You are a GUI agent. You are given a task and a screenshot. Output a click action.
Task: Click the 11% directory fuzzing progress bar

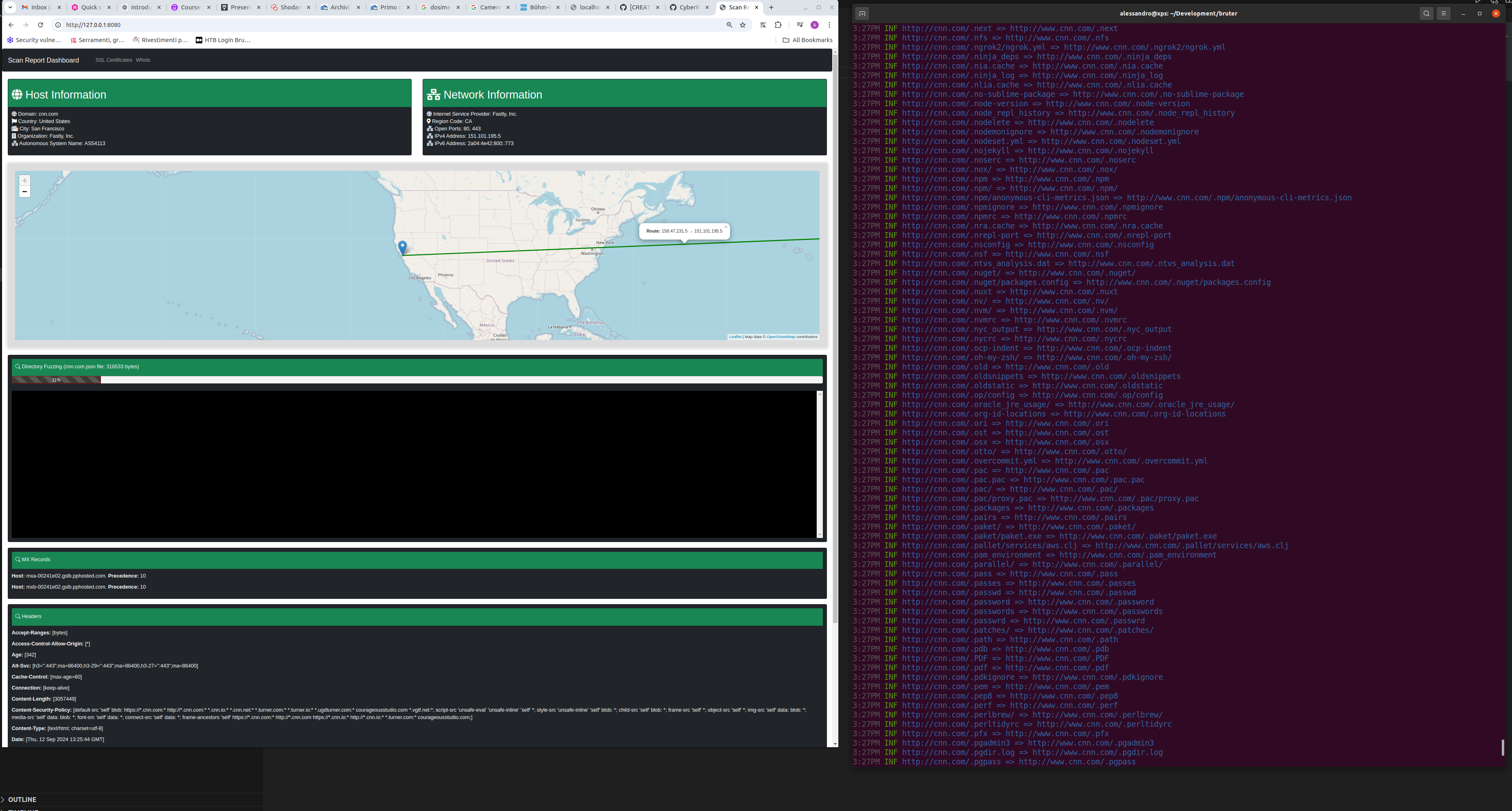point(56,380)
